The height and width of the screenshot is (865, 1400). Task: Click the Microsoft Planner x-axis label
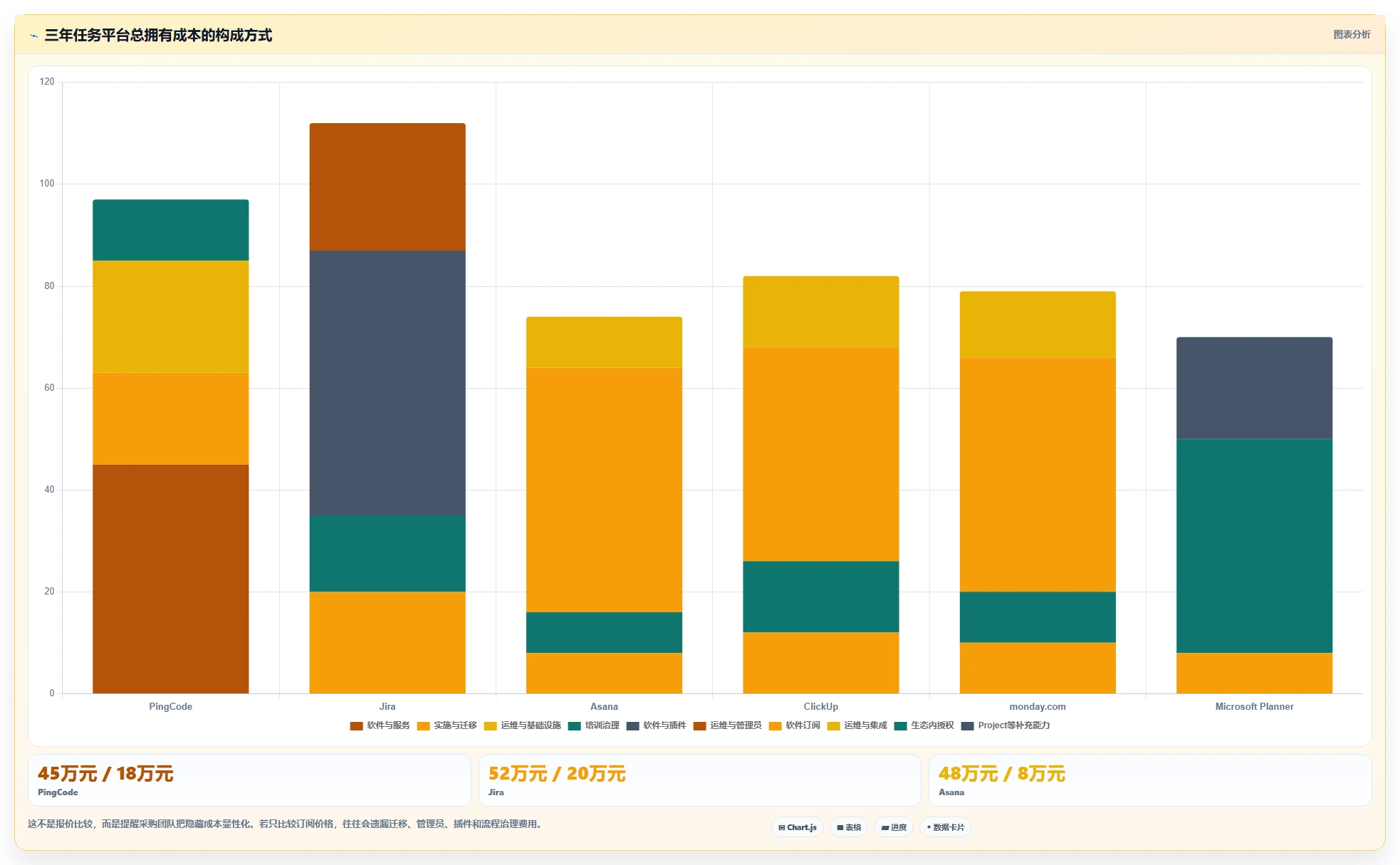pos(1255,706)
